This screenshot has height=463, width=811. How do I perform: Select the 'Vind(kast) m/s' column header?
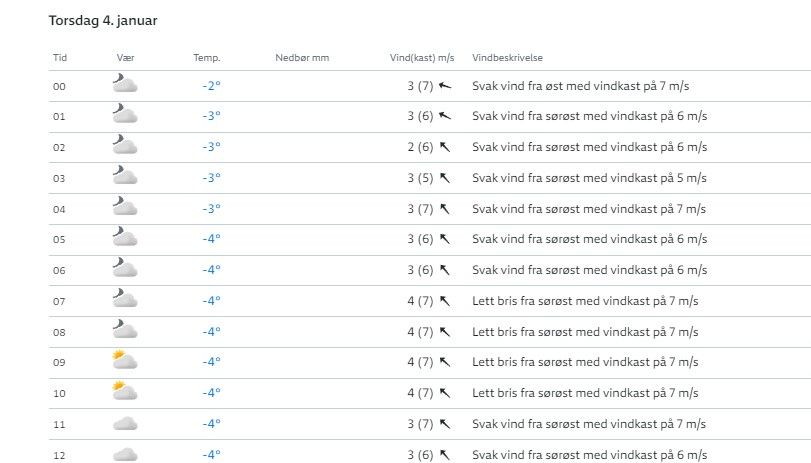coord(421,58)
